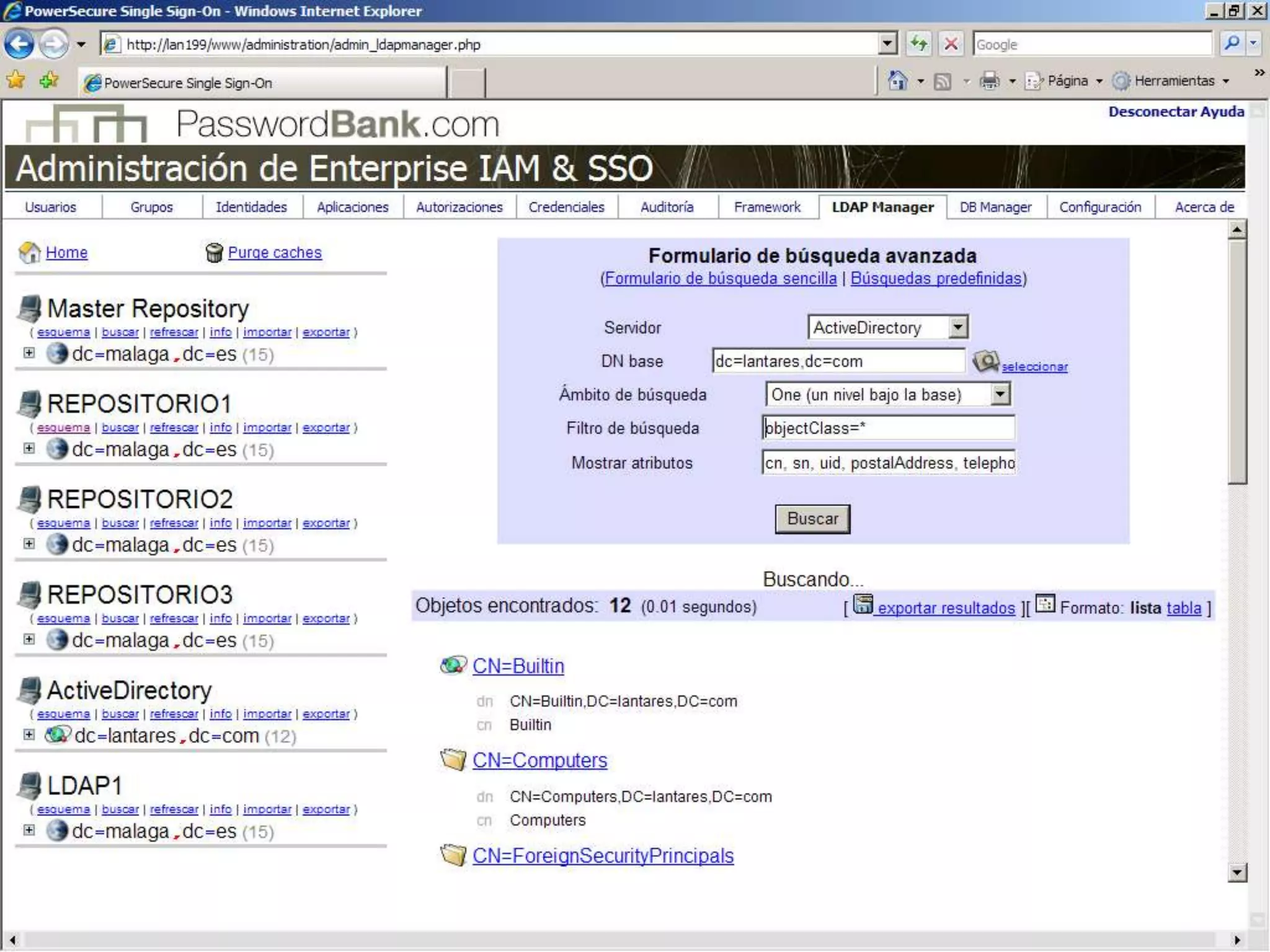Open Búsquedas predefinidas link
The height and width of the screenshot is (952, 1270).
(x=936, y=278)
